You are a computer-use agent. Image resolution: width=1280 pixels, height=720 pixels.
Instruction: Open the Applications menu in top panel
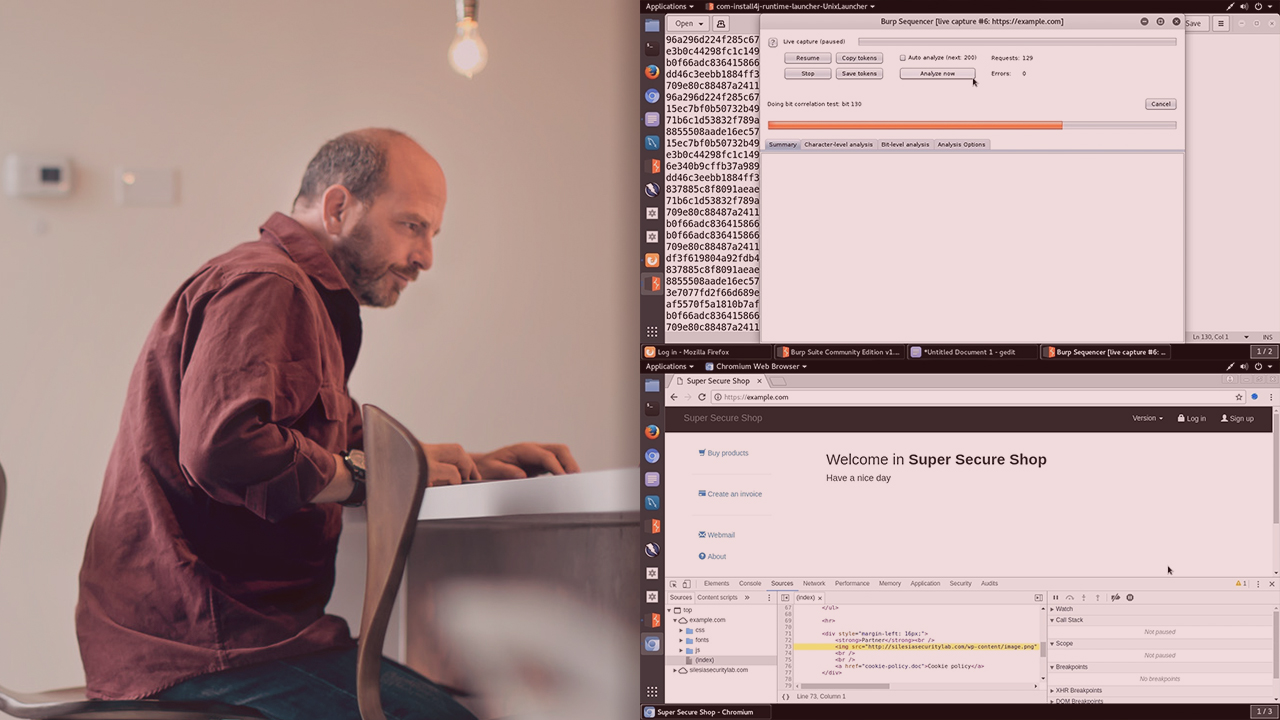(669, 6)
